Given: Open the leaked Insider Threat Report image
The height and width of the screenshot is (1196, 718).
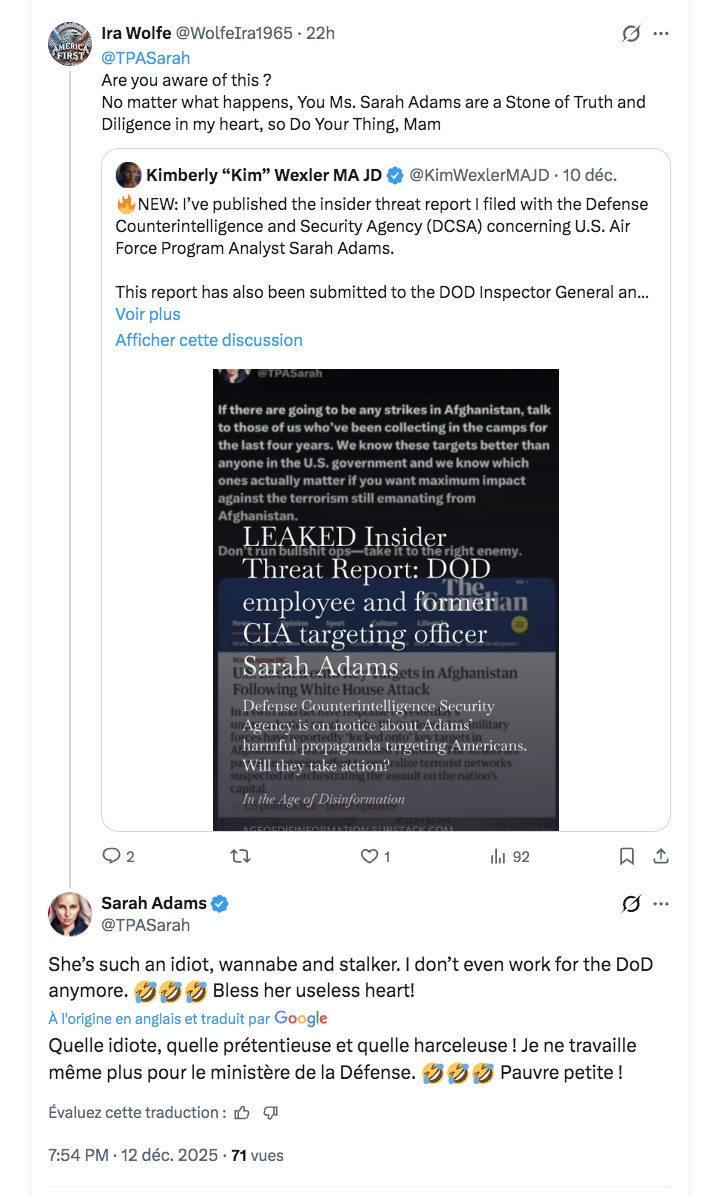Looking at the screenshot, I should (386, 600).
